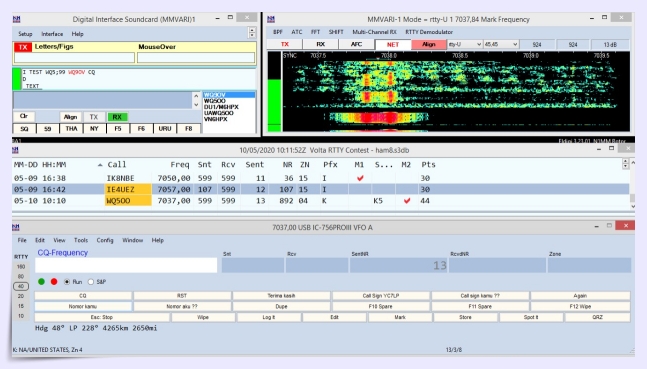The image size is (647, 369).
Task: Click the red Align button in MMVARI-1
Action: [429, 44]
